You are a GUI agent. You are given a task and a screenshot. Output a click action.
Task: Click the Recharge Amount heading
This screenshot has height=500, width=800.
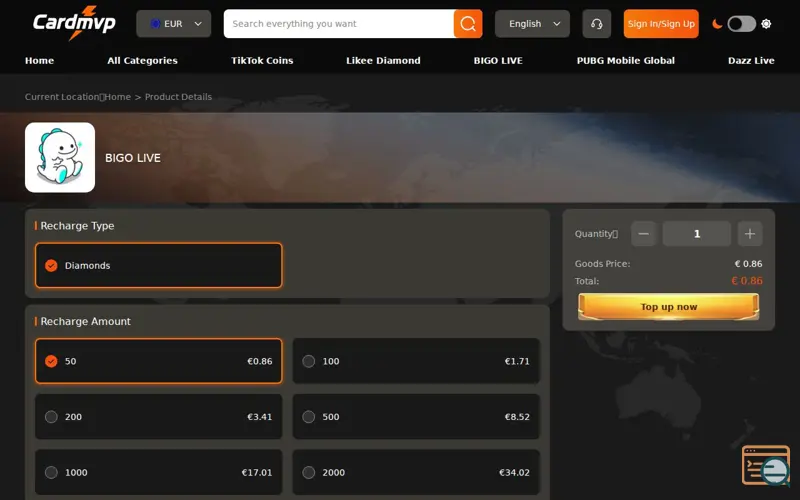(x=85, y=321)
